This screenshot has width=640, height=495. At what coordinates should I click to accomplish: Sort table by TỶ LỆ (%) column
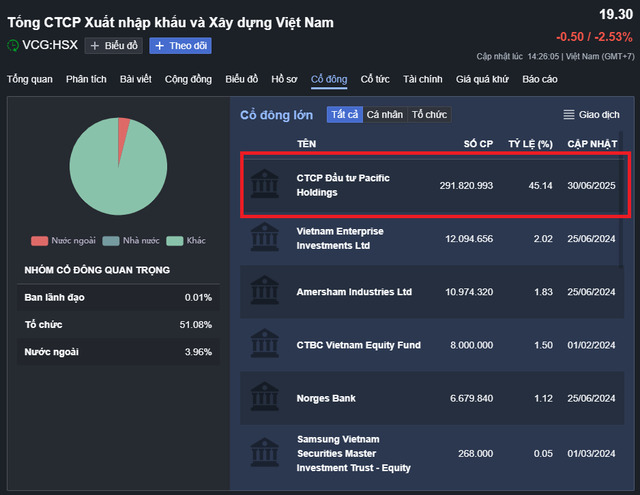pyautogui.click(x=530, y=144)
